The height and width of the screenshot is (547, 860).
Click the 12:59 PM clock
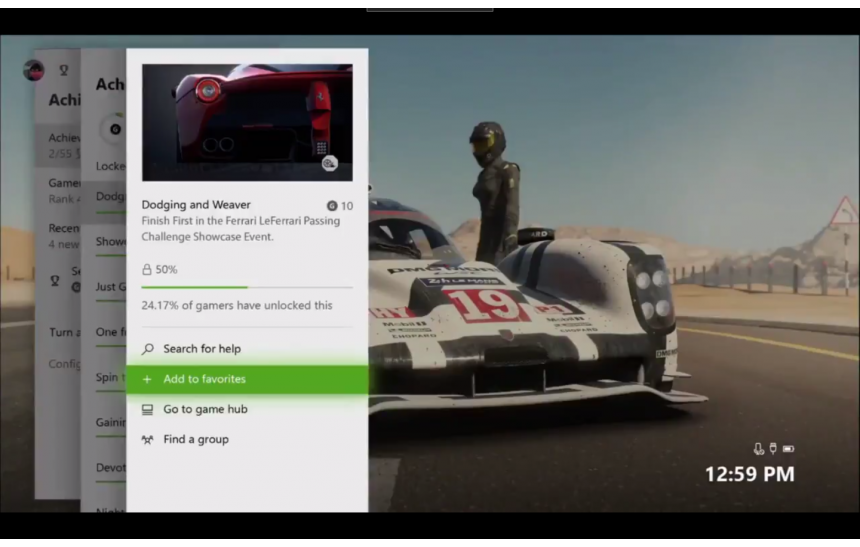[750, 474]
